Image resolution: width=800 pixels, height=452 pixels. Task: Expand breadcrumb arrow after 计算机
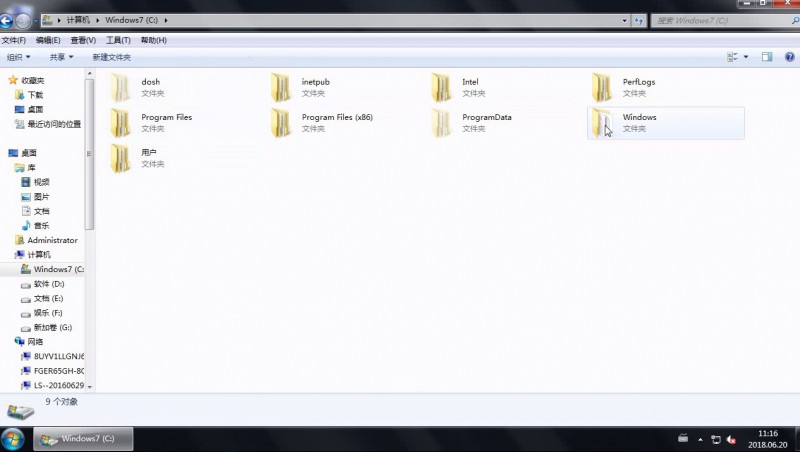[97, 20]
